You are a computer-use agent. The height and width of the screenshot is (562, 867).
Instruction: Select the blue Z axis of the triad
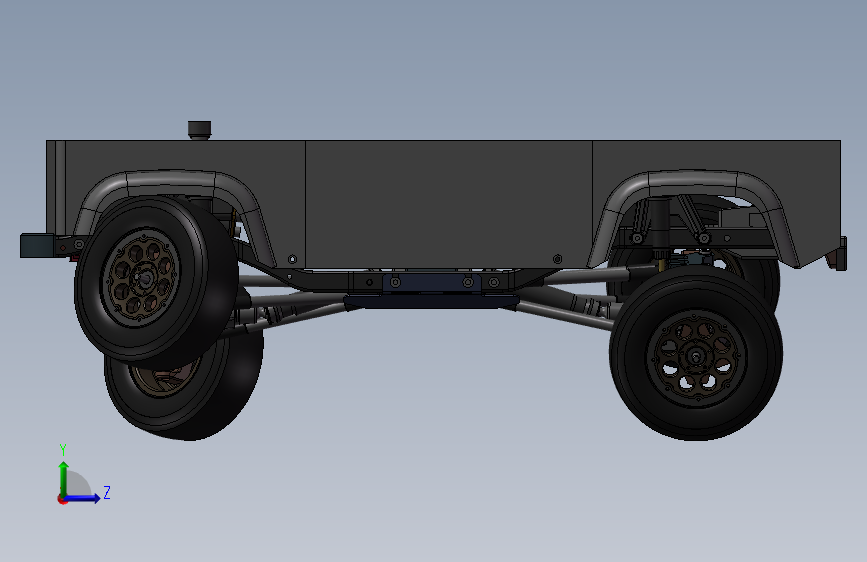click(x=83, y=498)
